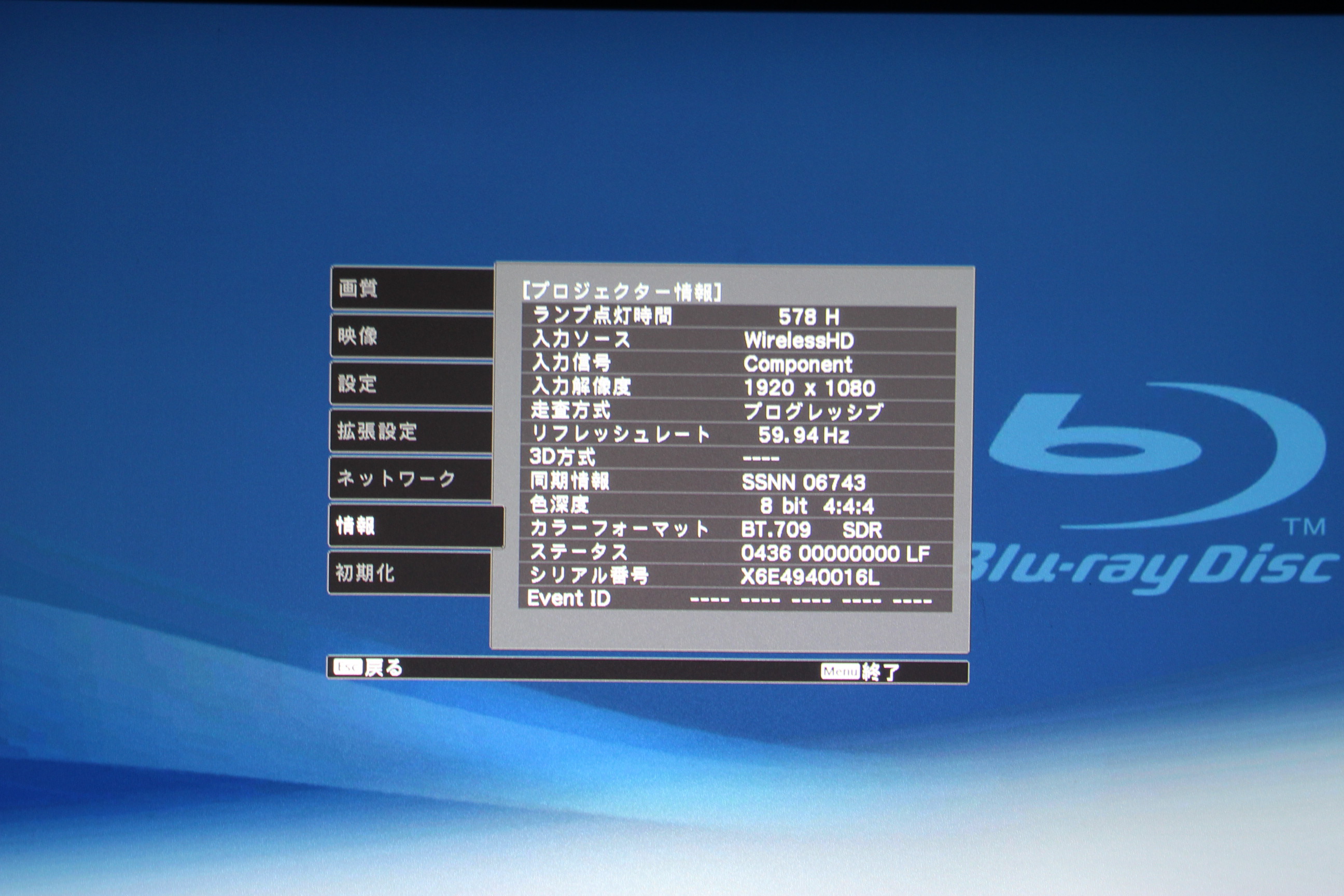Click the 59.94 Hz refresh rate value
This screenshot has width=1344, height=896.
(803, 436)
